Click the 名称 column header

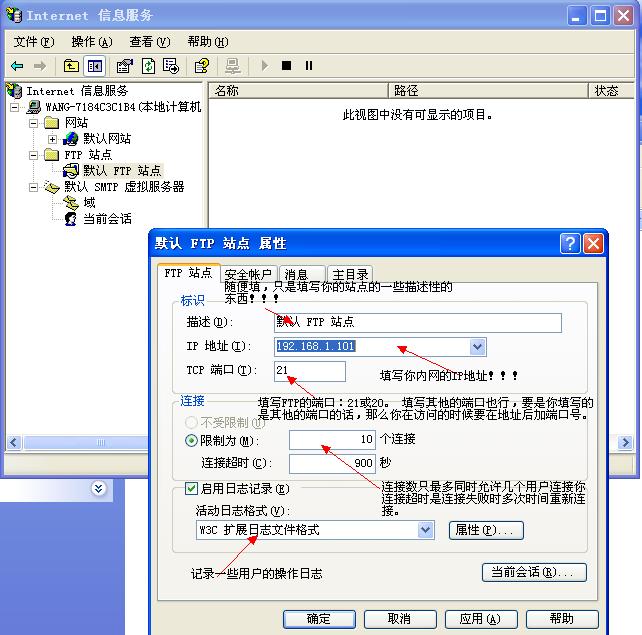tap(298, 90)
